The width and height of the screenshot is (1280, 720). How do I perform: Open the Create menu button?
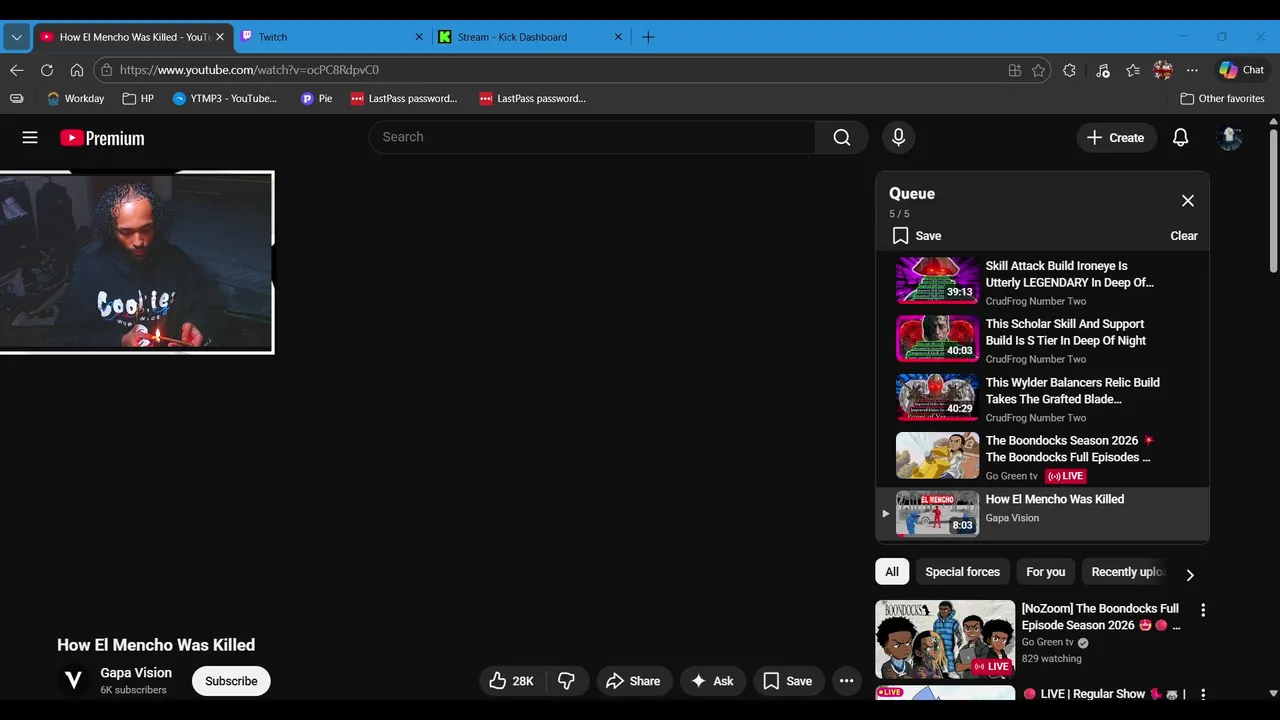[x=1116, y=138]
